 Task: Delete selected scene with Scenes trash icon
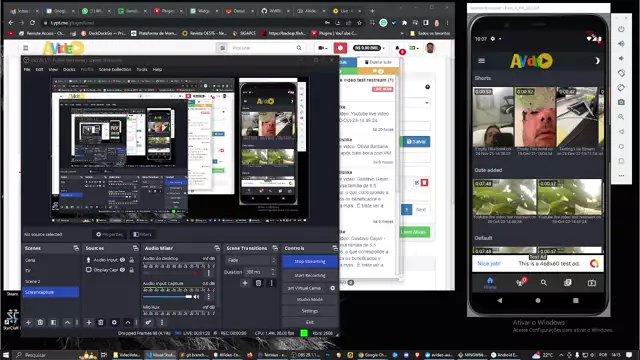(40, 322)
